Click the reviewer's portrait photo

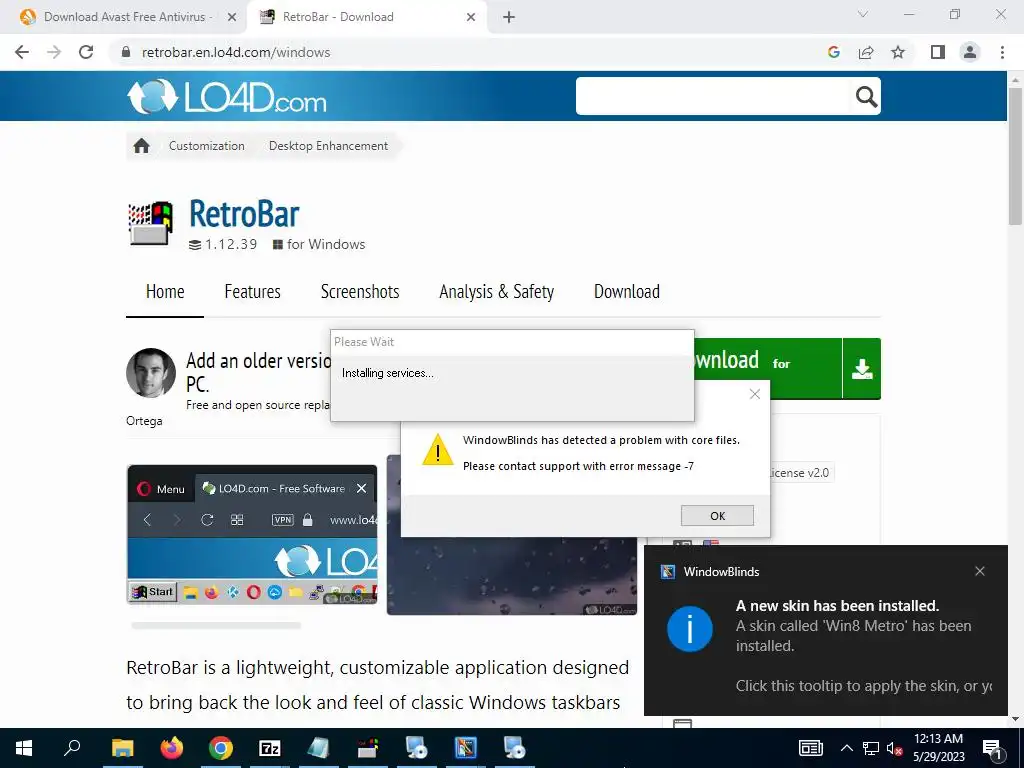coord(151,373)
